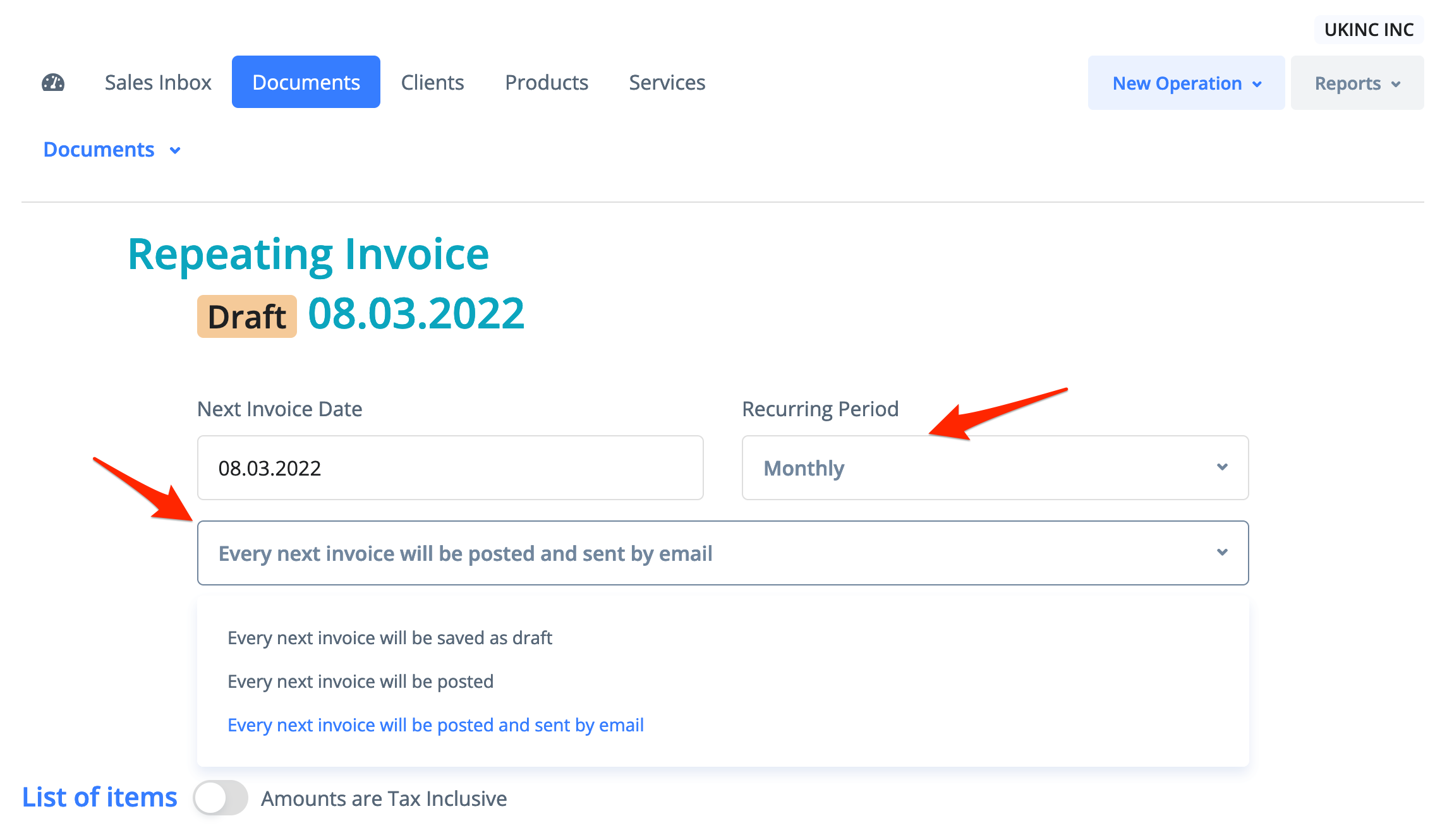Open the Monthly recurring period selector

coord(994,468)
